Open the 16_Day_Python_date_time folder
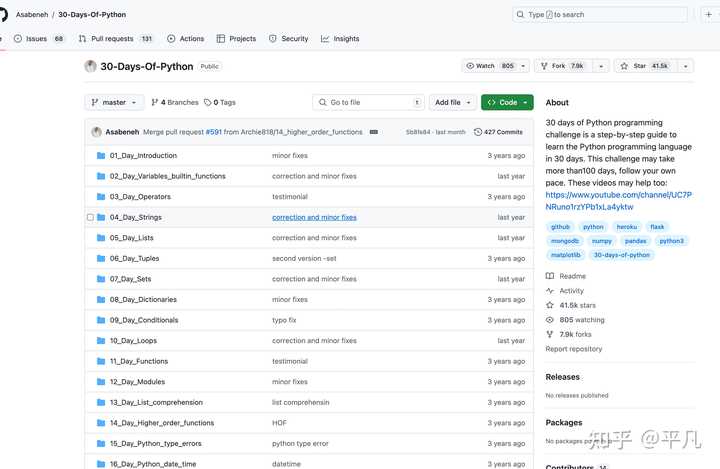This screenshot has height=469, width=720. coord(153,464)
